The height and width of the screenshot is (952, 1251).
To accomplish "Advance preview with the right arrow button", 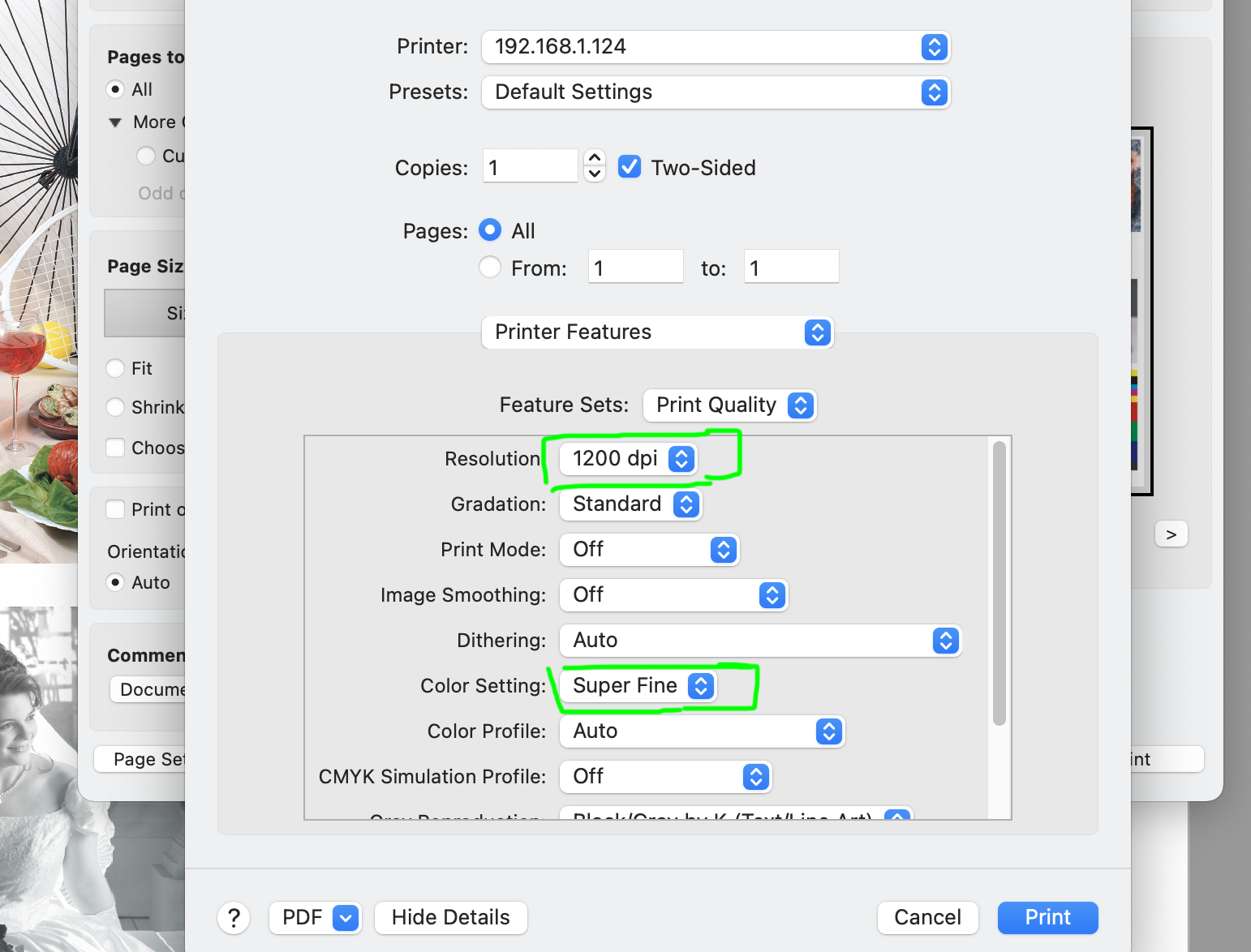I will tap(1171, 533).
